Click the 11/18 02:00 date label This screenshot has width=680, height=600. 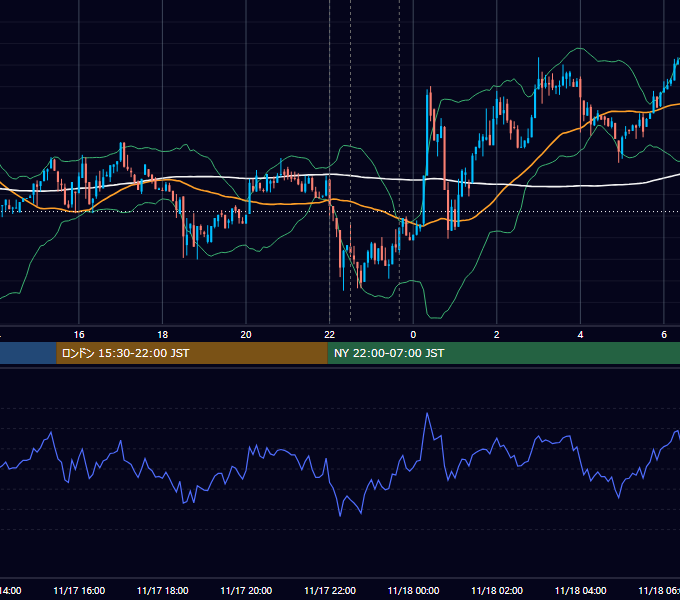coord(497,590)
